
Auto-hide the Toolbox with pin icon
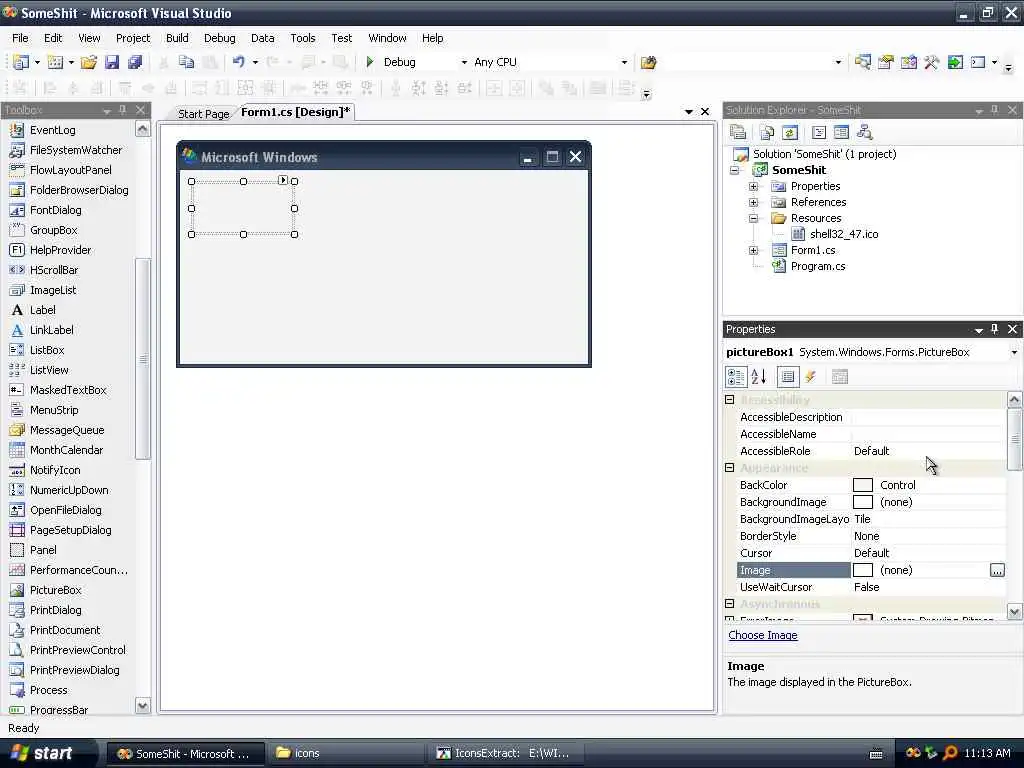[123, 110]
